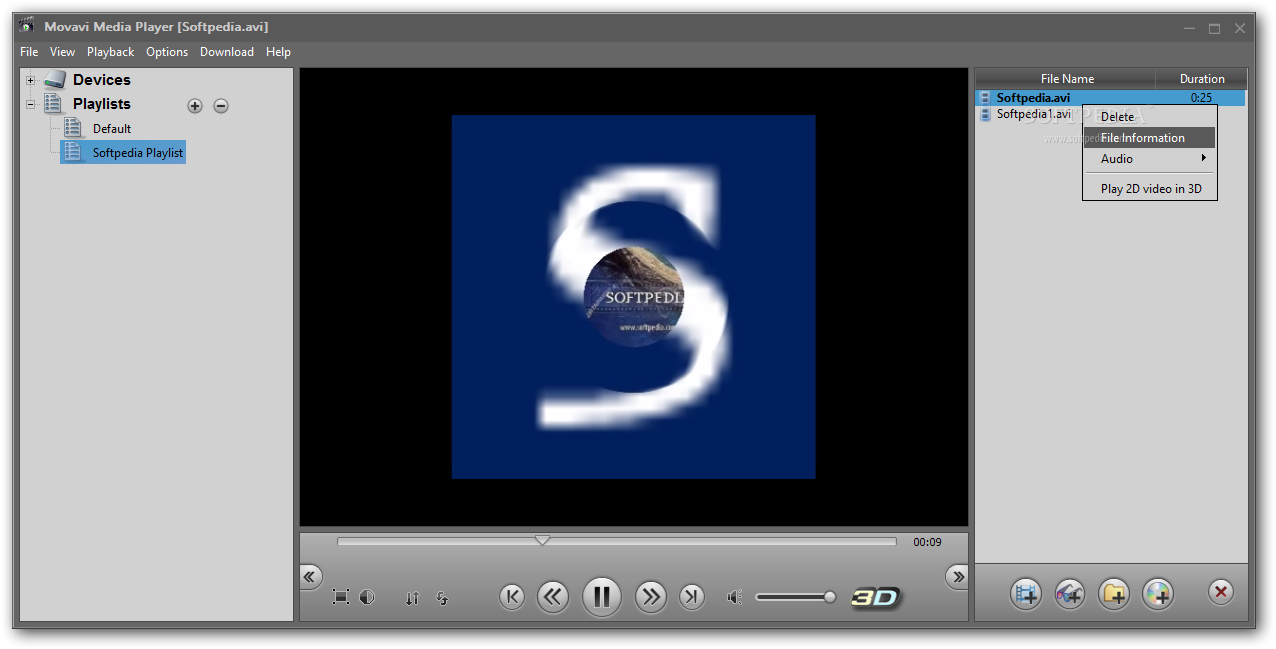Select Softpedia Playlist in tree
1276x649 pixels.
123,152
